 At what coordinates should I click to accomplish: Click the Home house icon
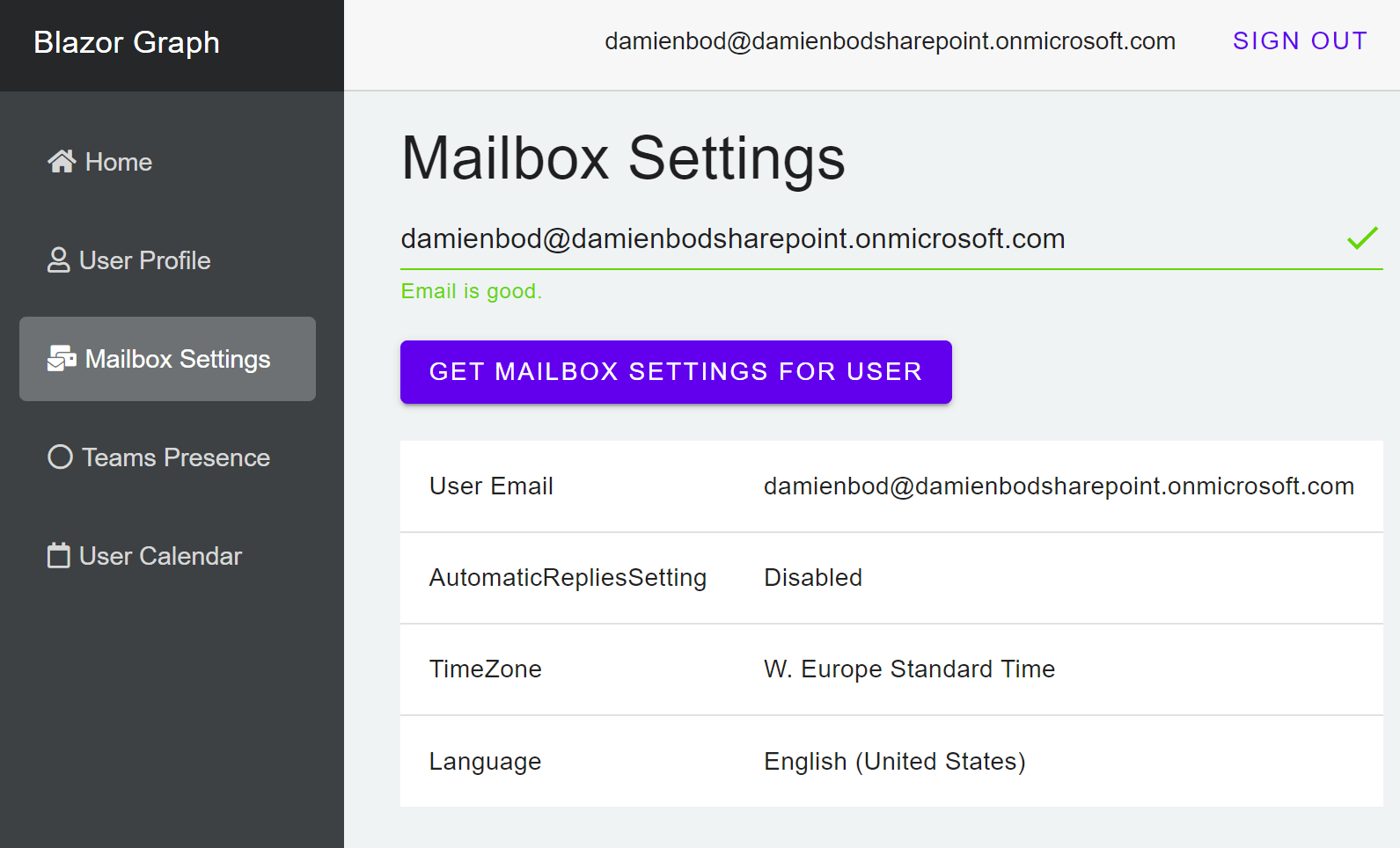point(62,162)
